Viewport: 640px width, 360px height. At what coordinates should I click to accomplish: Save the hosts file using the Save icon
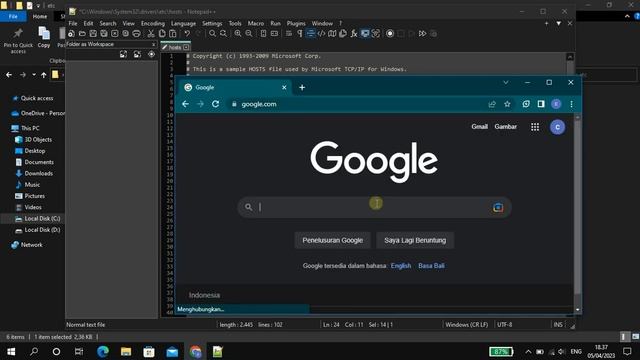tap(93, 33)
